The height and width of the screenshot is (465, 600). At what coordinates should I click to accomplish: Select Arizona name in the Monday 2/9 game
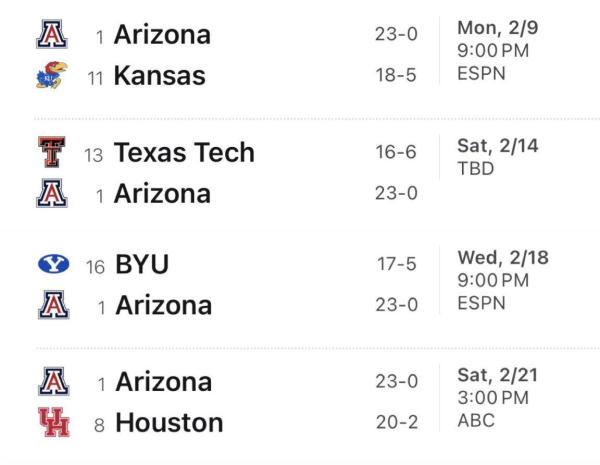(163, 35)
